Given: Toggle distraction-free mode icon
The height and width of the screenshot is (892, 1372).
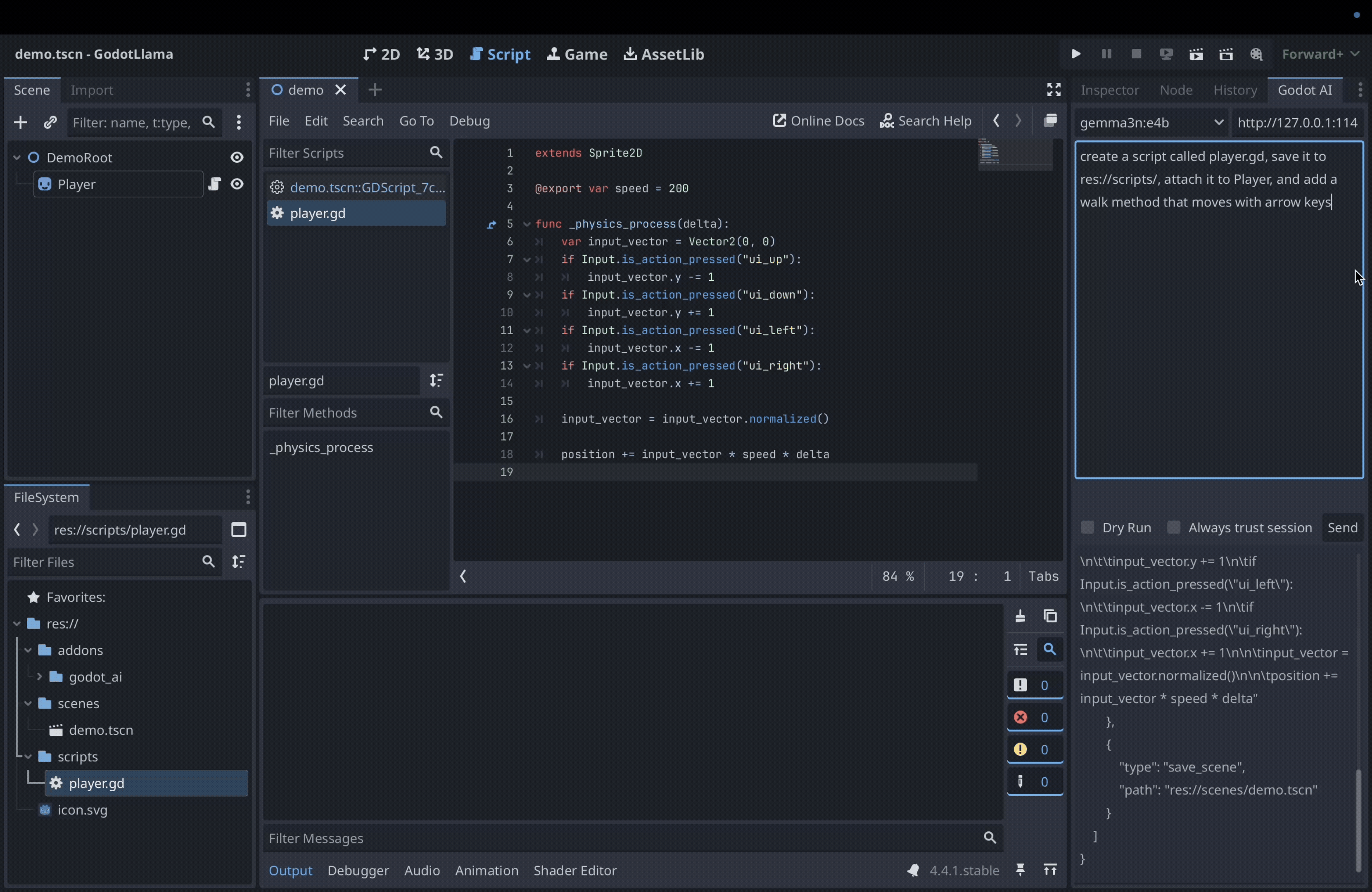Looking at the screenshot, I should (x=1054, y=90).
